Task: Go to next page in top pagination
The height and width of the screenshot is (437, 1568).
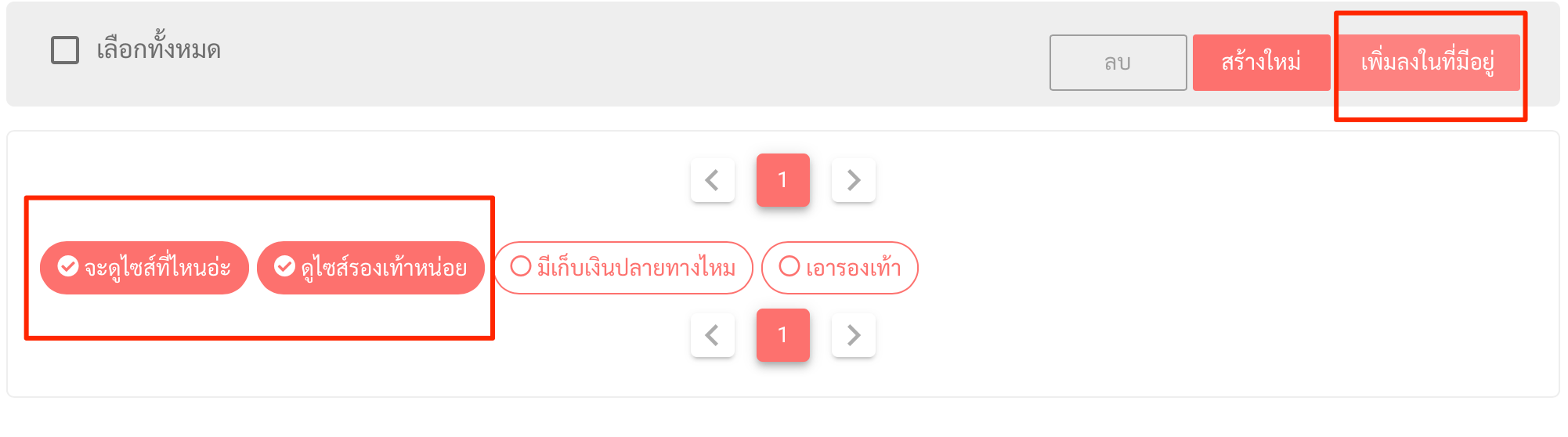Action: (853, 180)
